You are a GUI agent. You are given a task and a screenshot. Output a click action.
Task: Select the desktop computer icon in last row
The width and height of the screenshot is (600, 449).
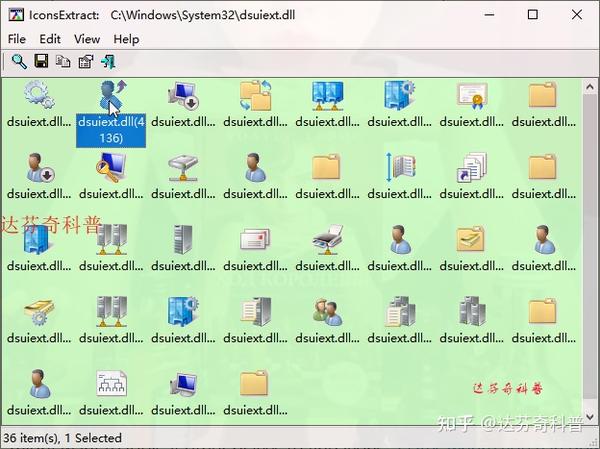tap(183, 384)
